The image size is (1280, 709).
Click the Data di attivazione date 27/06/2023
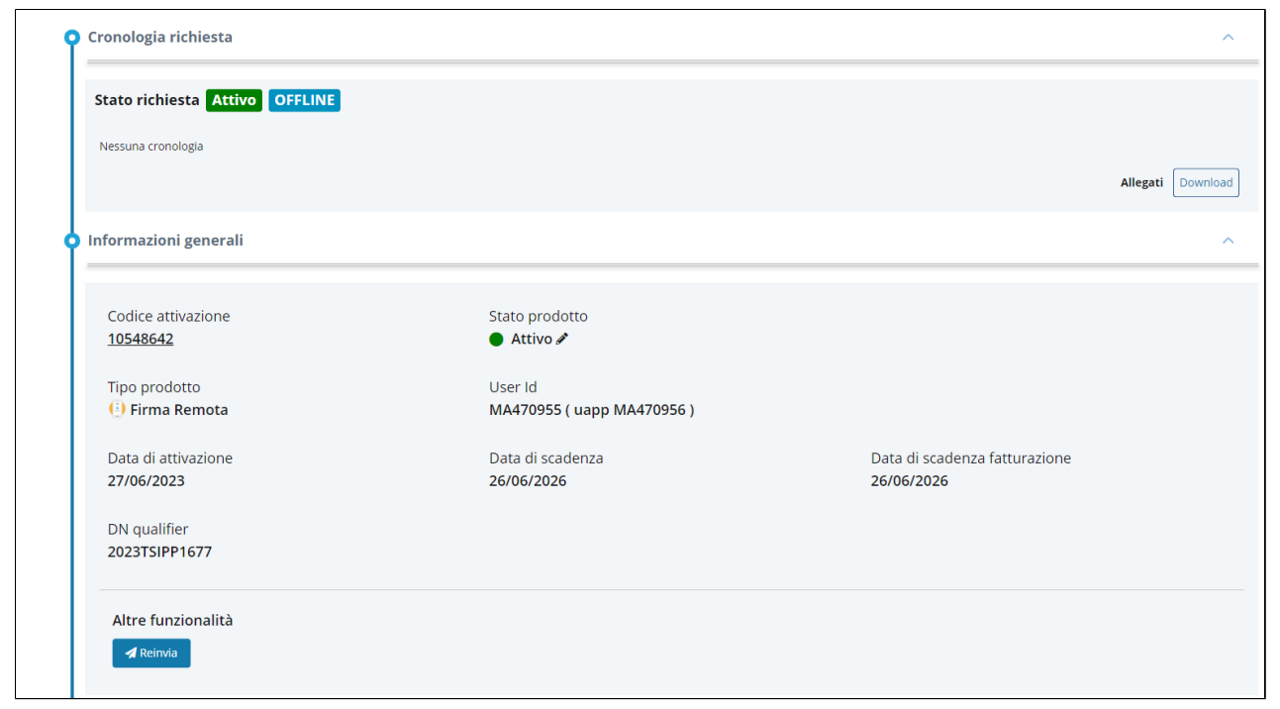(x=146, y=481)
